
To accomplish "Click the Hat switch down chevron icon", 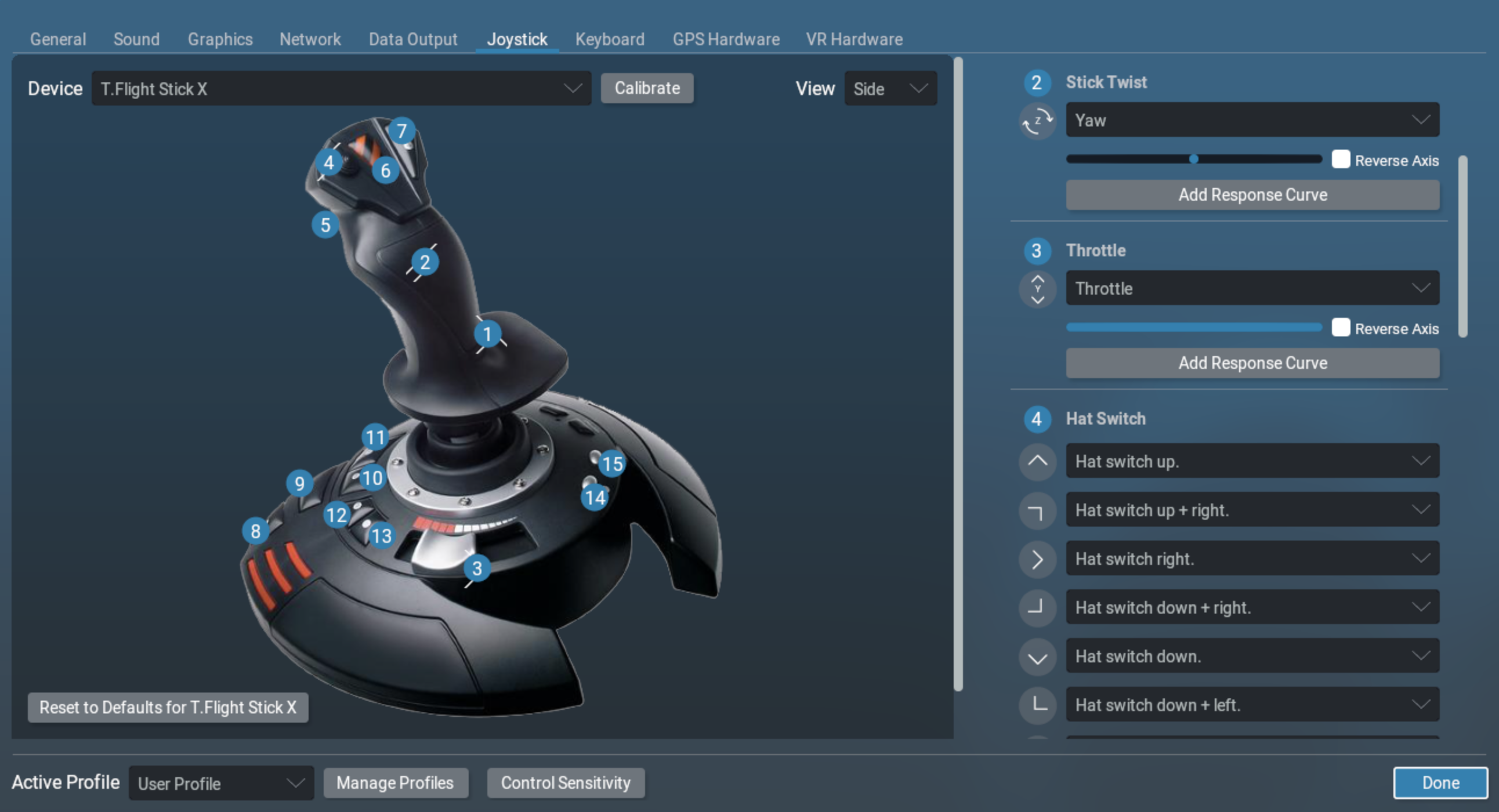I will click(1037, 658).
